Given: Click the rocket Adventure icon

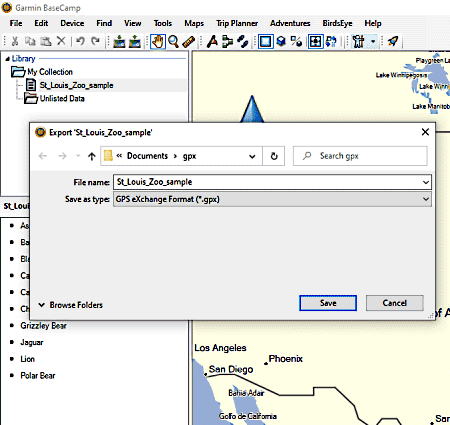Looking at the screenshot, I should [393, 42].
